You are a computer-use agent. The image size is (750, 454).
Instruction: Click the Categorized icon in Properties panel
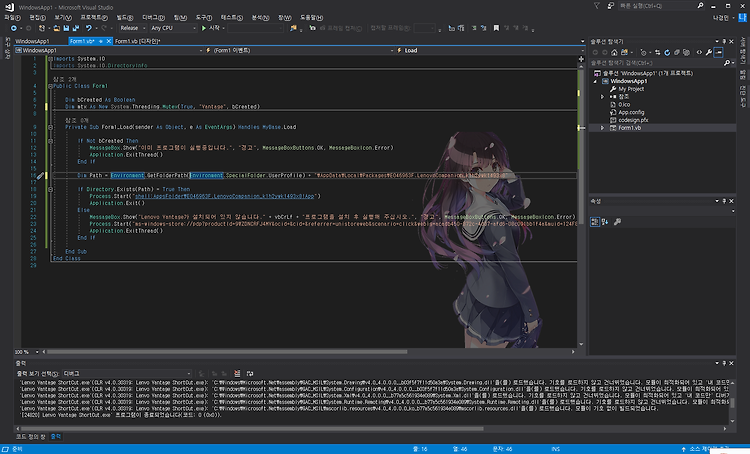click(595, 222)
